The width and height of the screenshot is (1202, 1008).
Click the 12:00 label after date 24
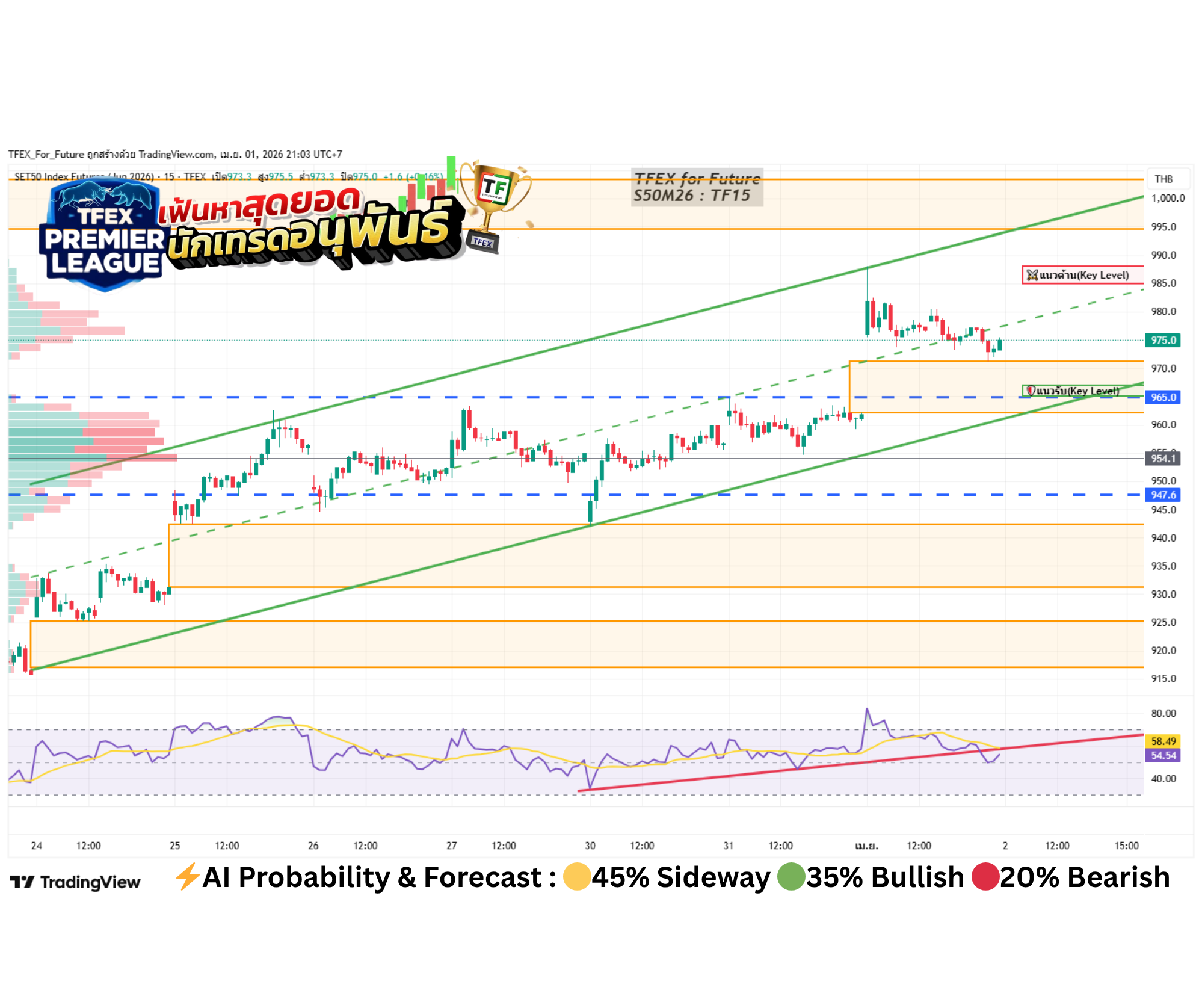pyautogui.click(x=88, y=846)
